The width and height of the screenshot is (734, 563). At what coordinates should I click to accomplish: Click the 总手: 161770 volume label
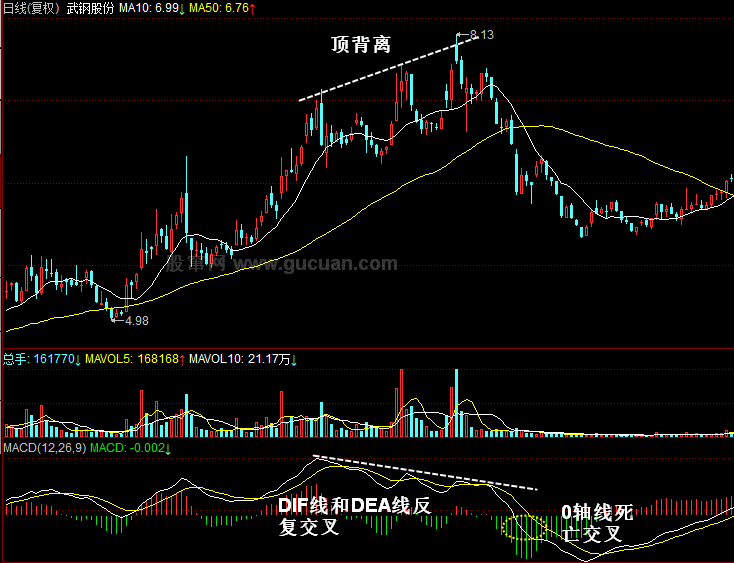pos(38,357)
